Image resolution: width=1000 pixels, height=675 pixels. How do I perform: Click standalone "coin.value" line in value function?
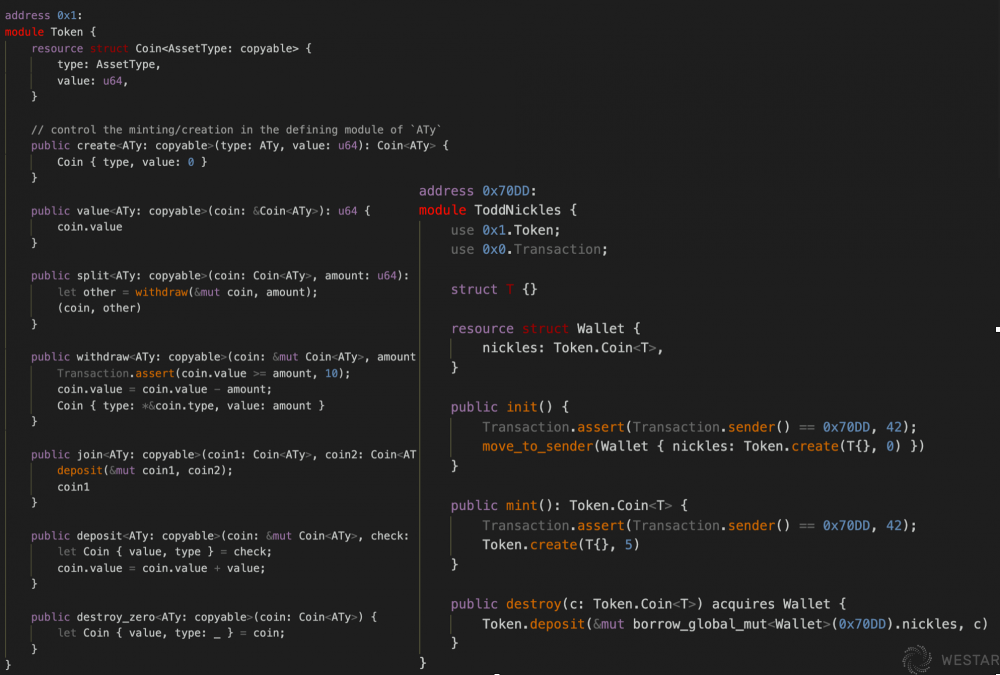pyautogui.click(x=89, y=227)
